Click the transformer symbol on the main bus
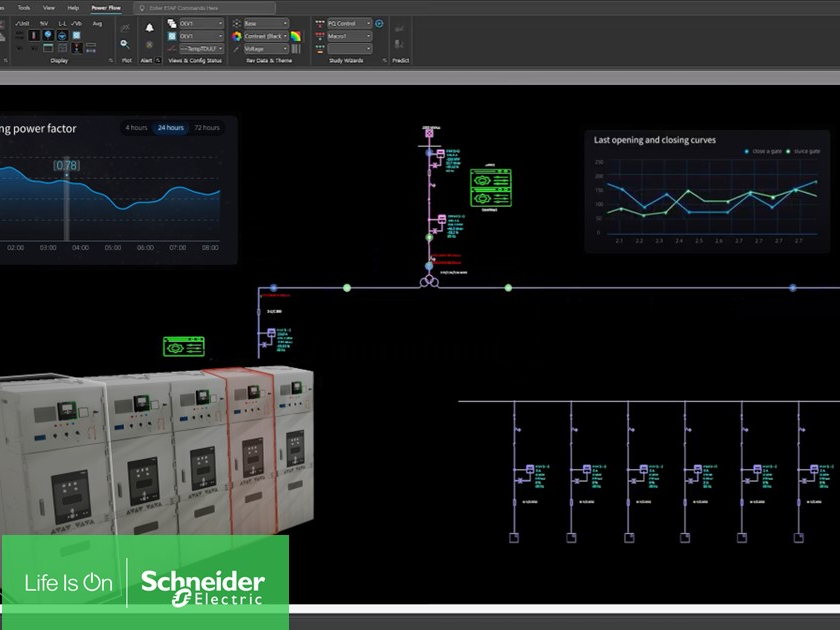The width and height of the screenshot is (840, 630). coord(428,282)
